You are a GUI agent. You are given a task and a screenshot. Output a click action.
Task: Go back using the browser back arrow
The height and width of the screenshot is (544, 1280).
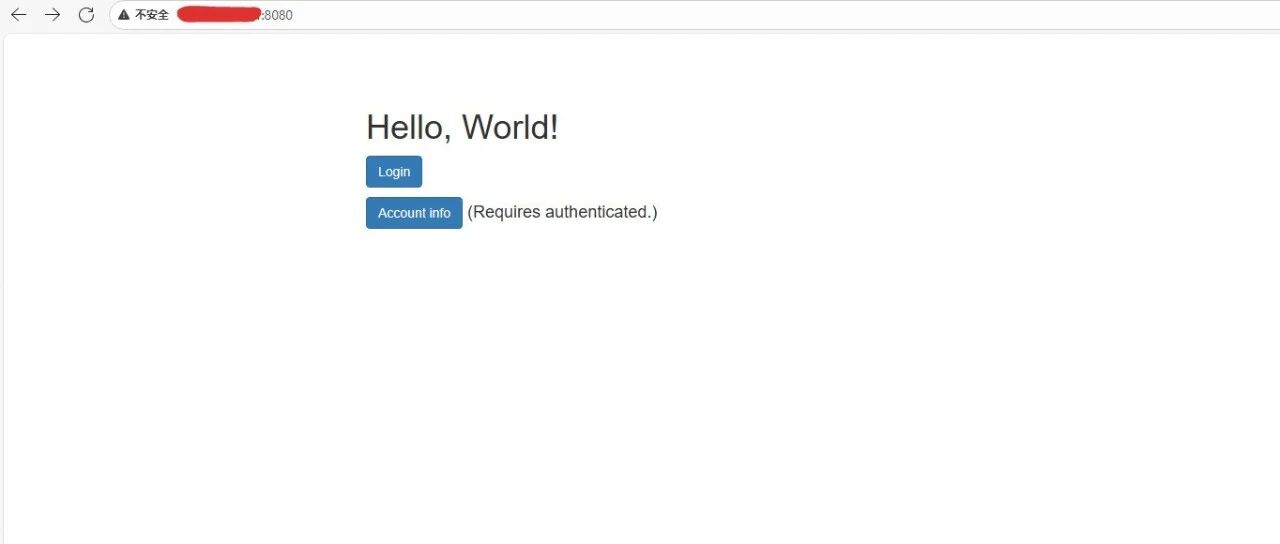pos(19,15)
